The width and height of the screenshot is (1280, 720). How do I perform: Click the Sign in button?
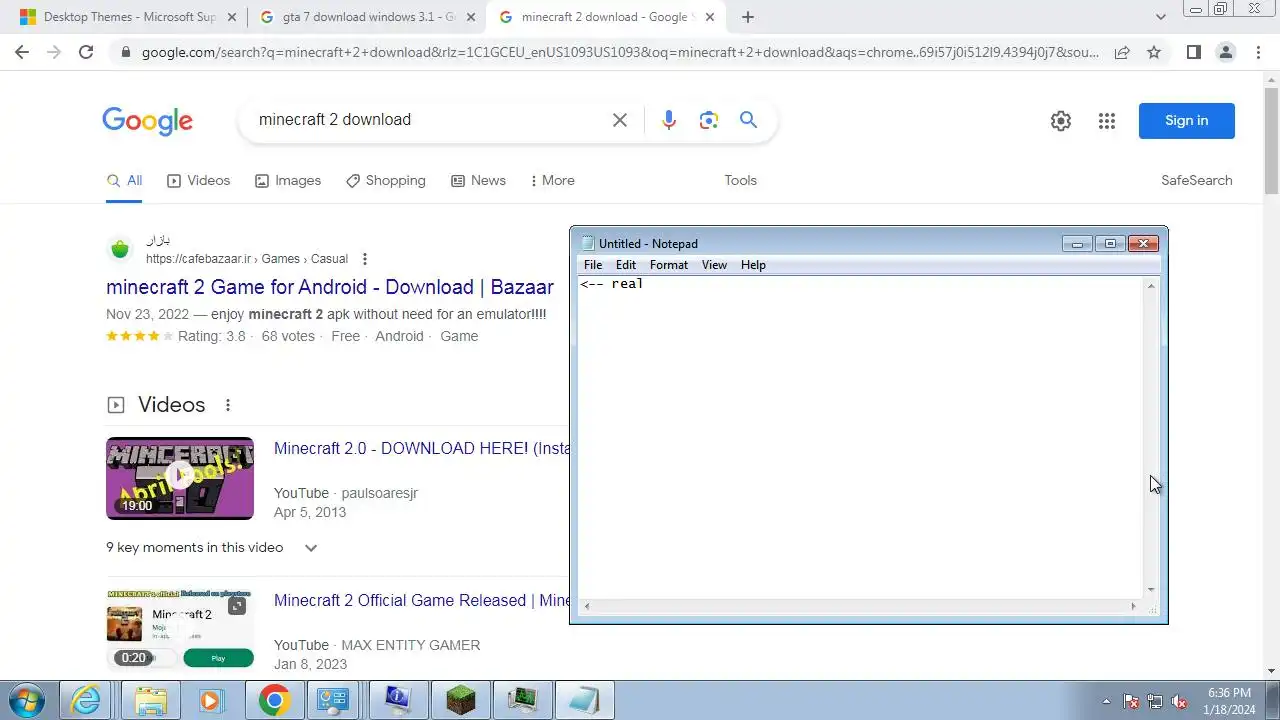click(x=1187, y=121)
